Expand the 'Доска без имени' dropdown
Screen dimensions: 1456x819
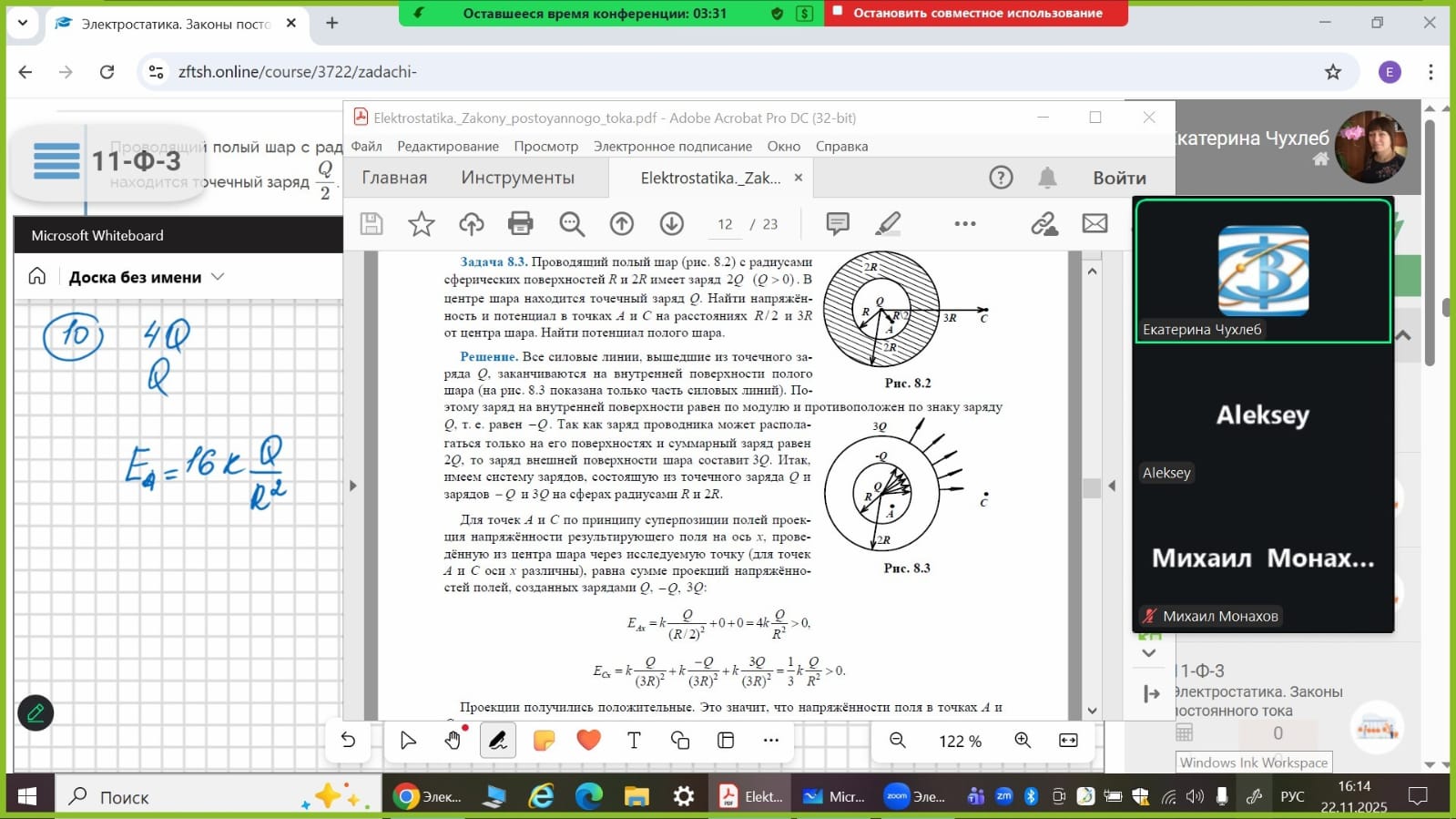pos(218,277)
